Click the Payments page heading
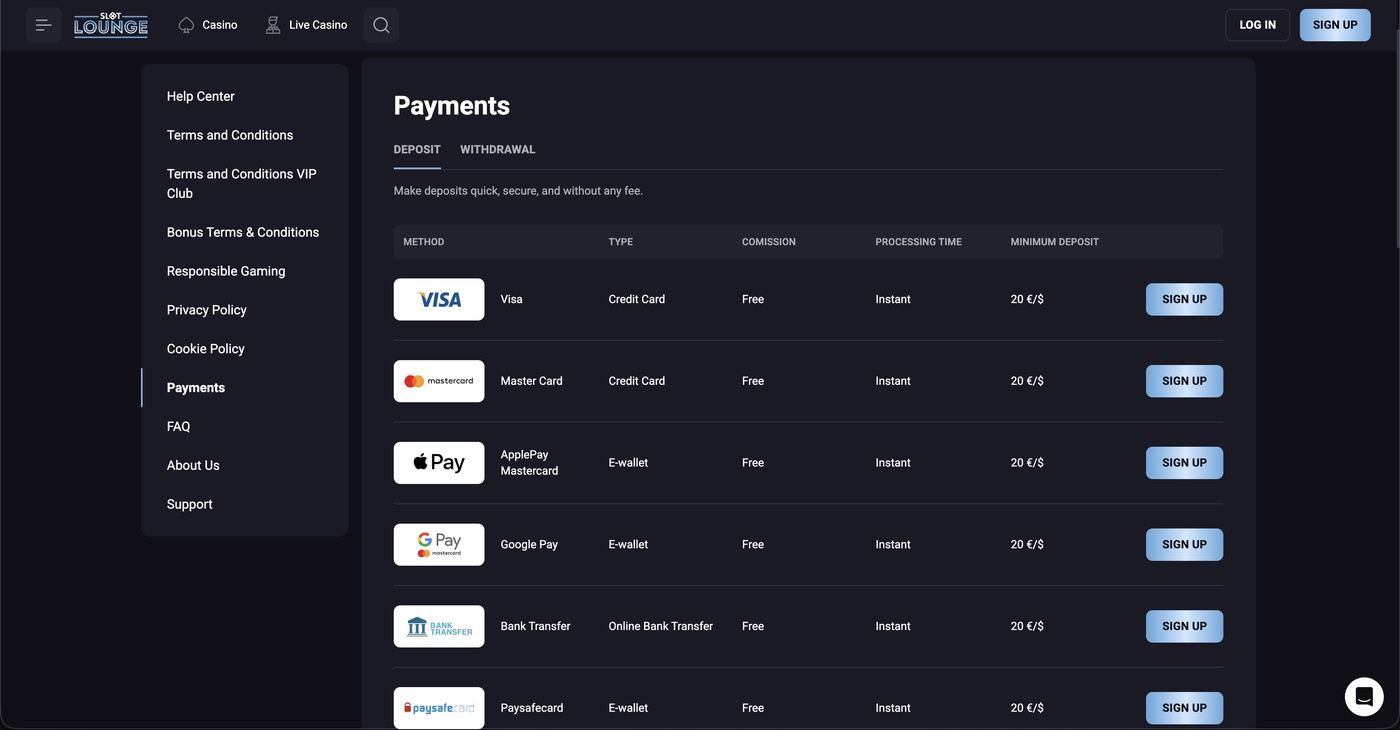The height and width of the screenshot is (730, 1400). coord(452,106)
